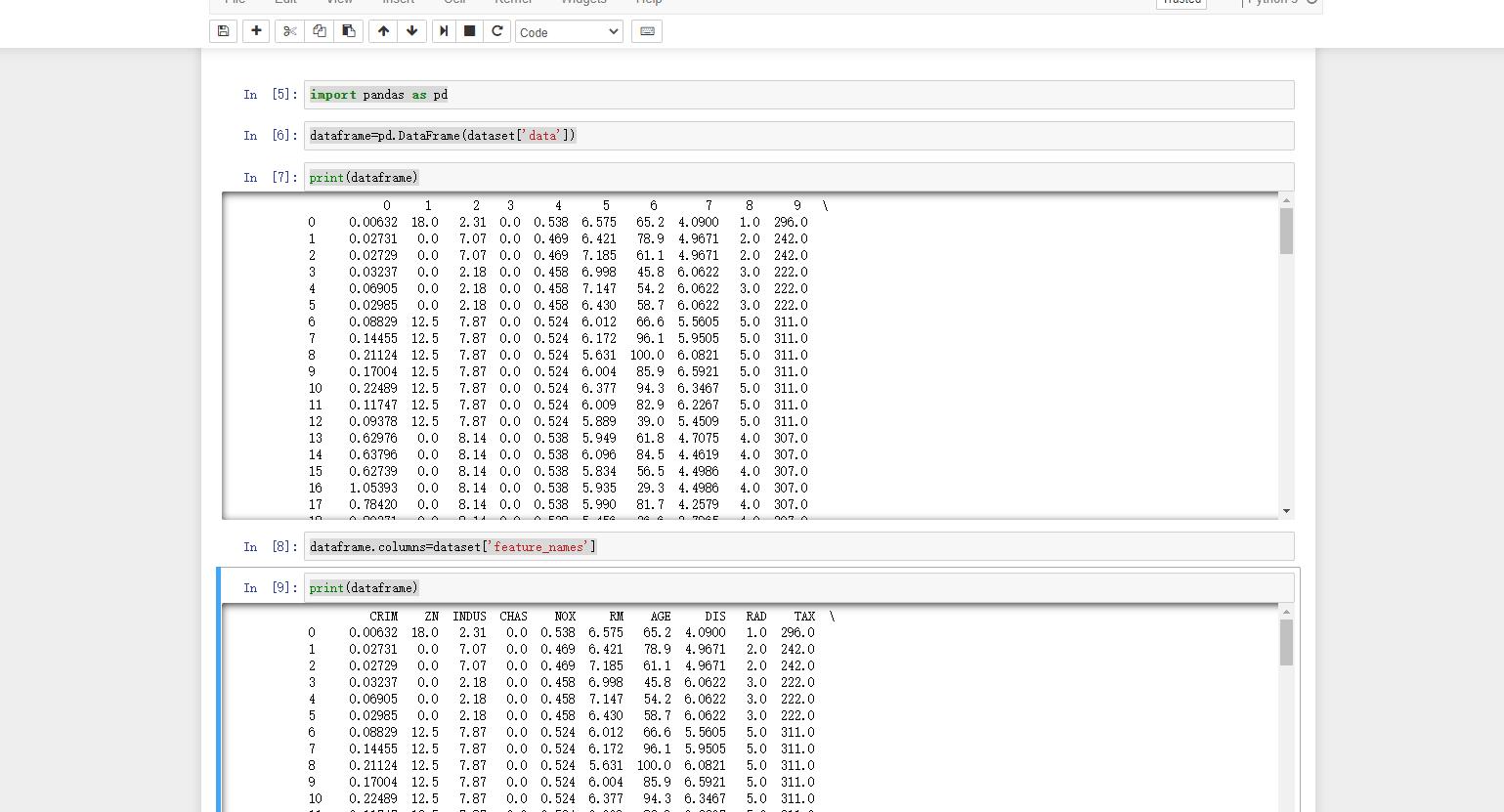Select the In [7]: cell prompt

(x=271, y=177)
